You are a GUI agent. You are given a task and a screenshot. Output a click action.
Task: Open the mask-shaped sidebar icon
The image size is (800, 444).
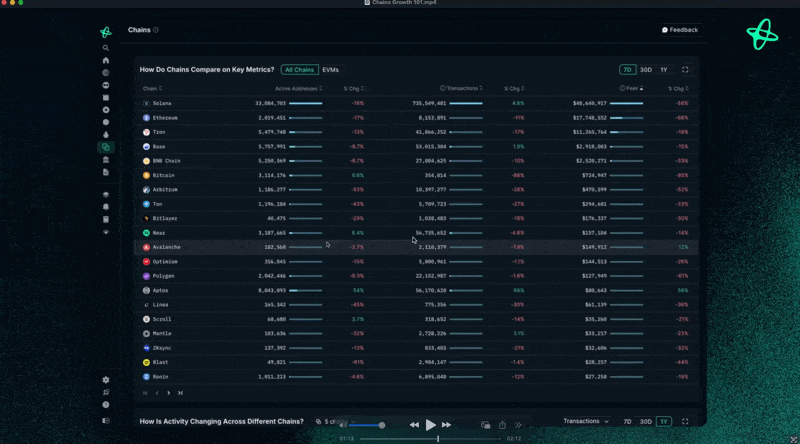[106, 85]
